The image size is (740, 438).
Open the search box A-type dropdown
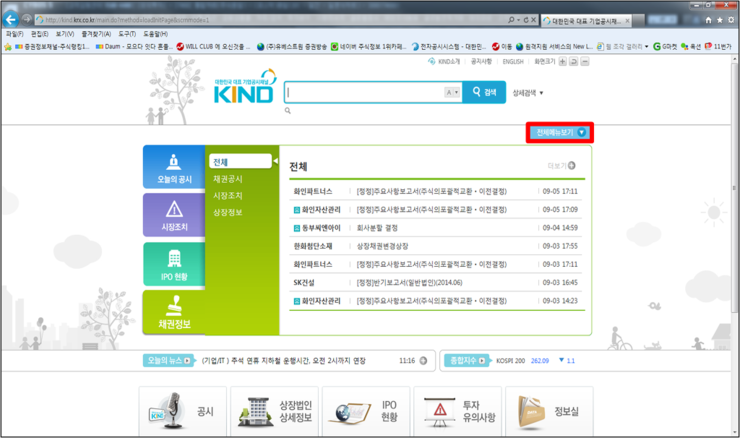pos(452,93)
